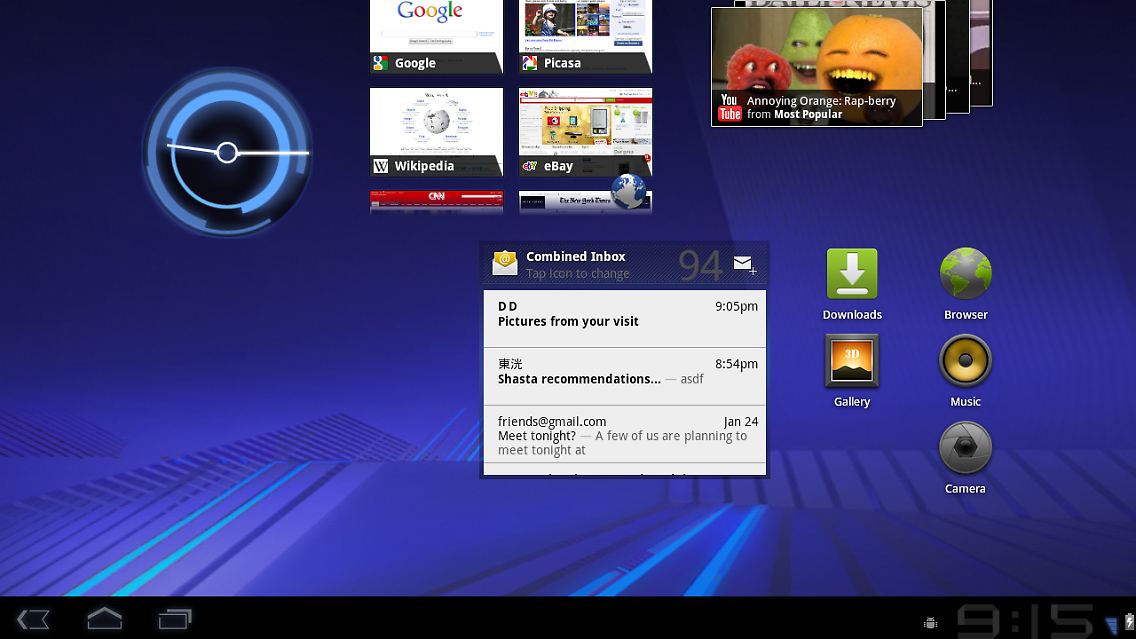The image size is (1136, 639).
Task: Tap the Android debug notification icon
Action: coord(931,622)
